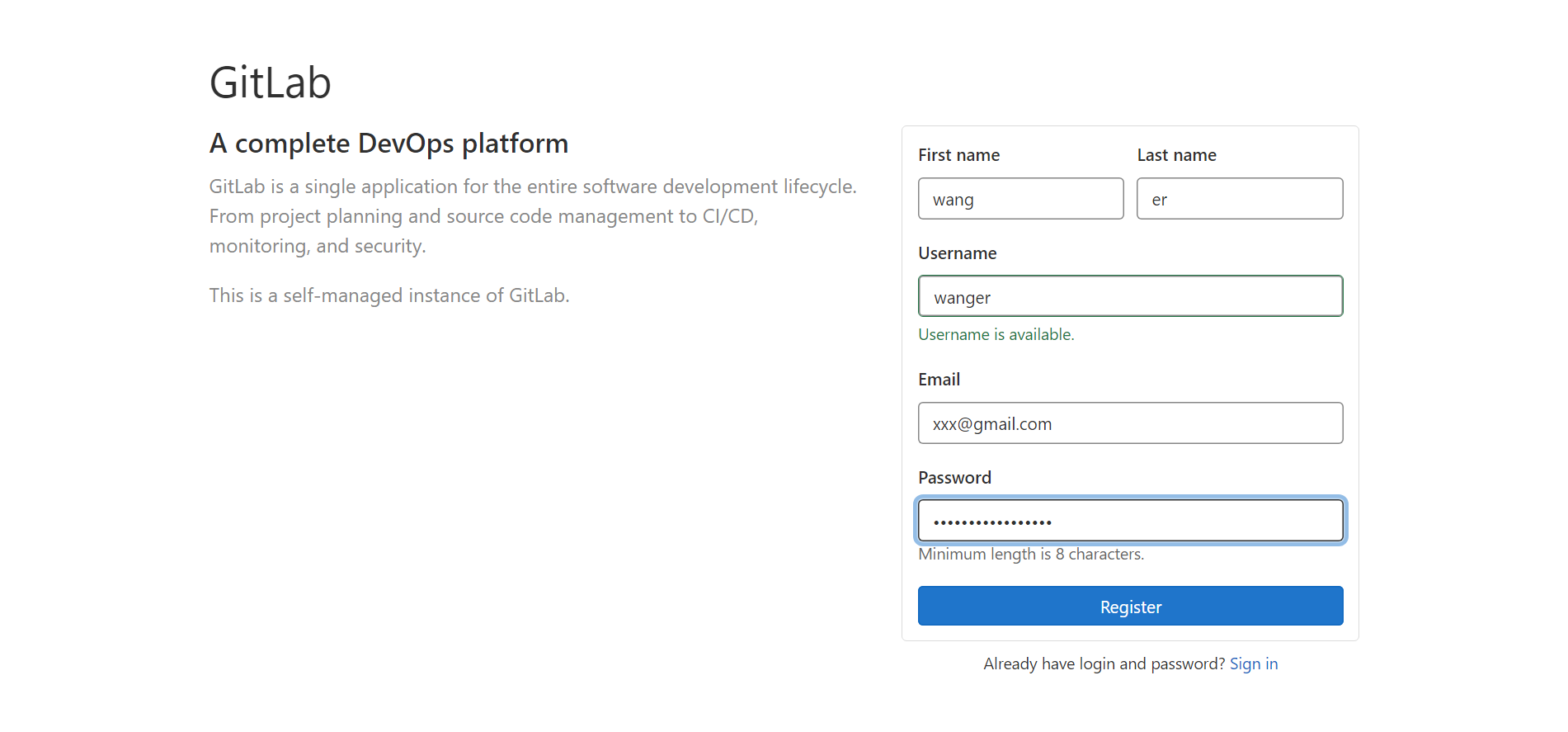Image resolution: width=1568 pixels, height=732 pixels.
Task: Click 'Already have login and password?' text
Action: tap(1104, 664)
